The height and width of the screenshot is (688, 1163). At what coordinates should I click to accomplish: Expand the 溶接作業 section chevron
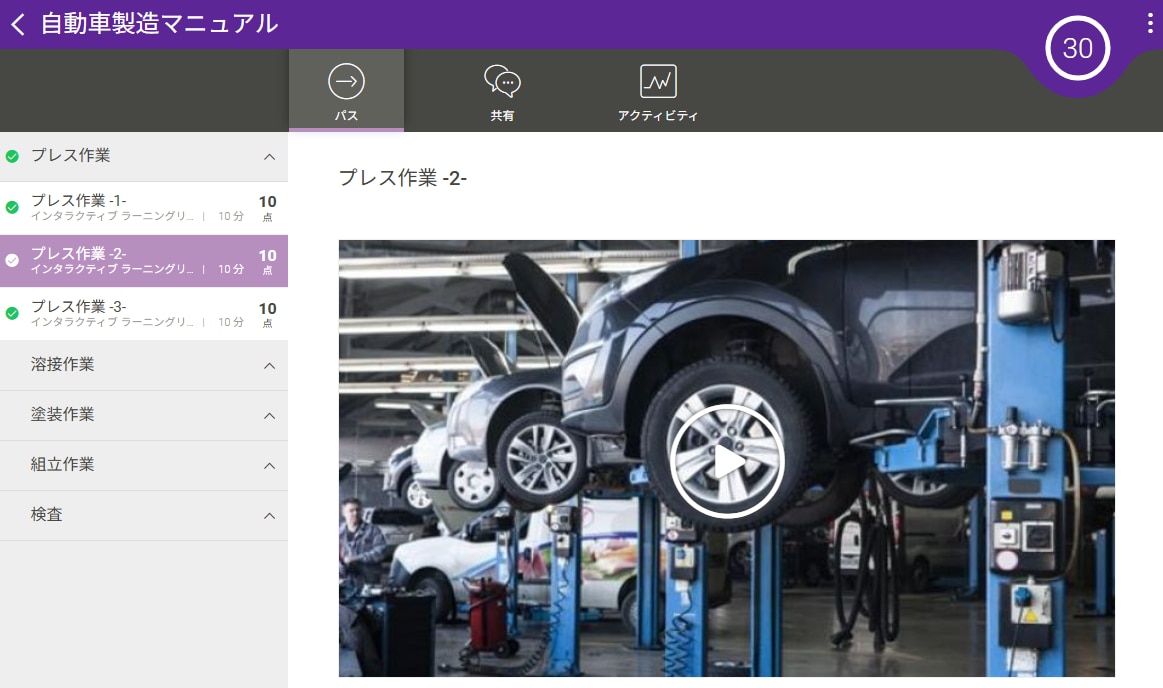(269, 366)
